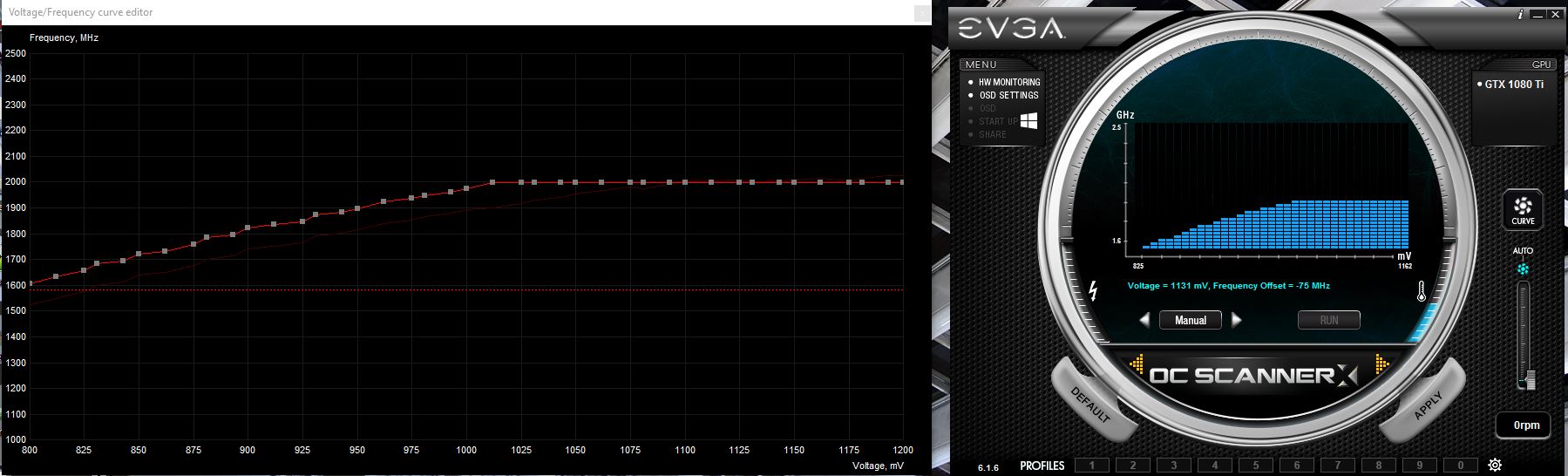Click the version number 6.1.6
1568x476 pixels.
(988, 468)
